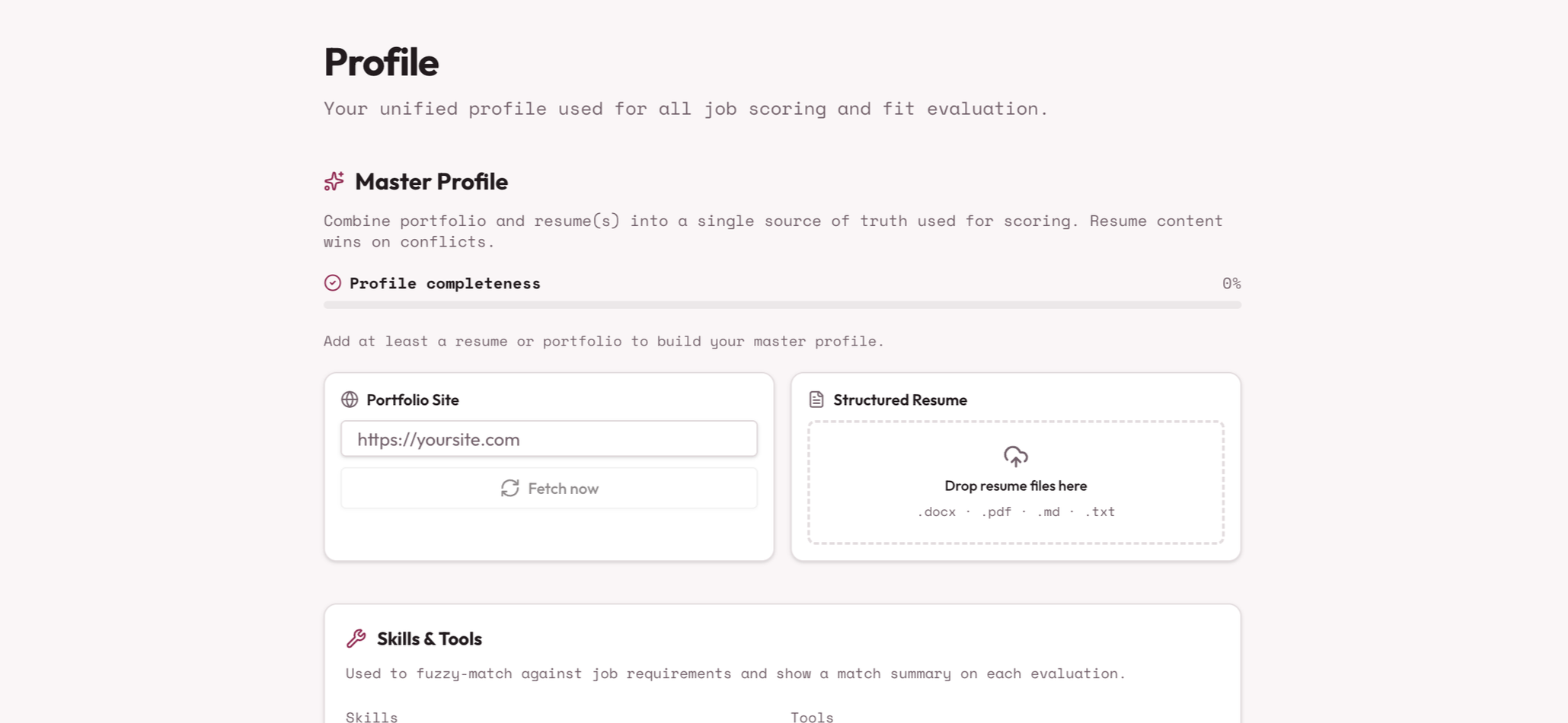Screen dimensions: 1568x723
Task: Click the wrench icon beside Skills & Tools
Action: coord(356,639)
